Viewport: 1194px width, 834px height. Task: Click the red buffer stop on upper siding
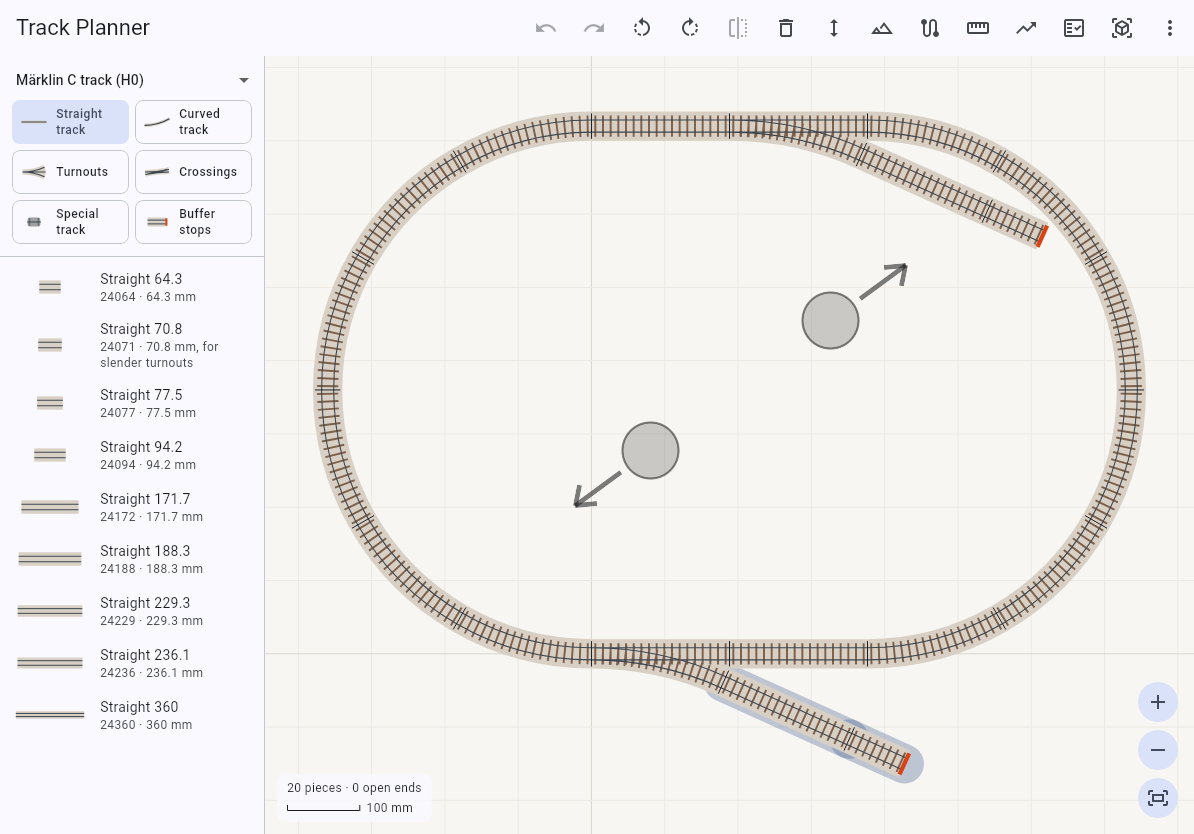[1042, 236]
